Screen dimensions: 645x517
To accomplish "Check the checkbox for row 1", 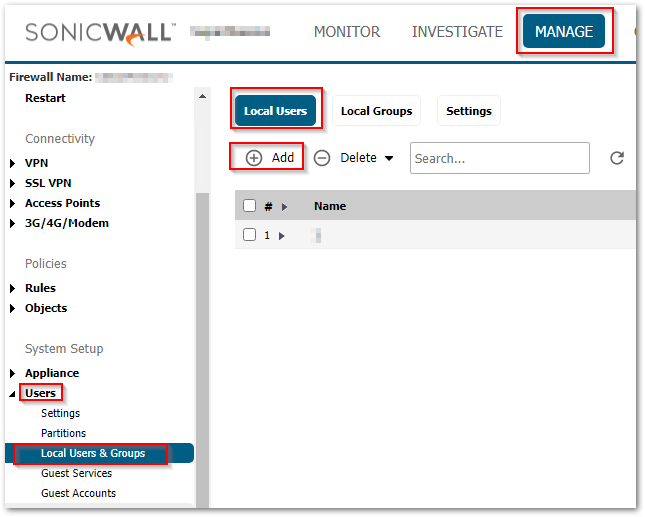I will coord(250,235).
